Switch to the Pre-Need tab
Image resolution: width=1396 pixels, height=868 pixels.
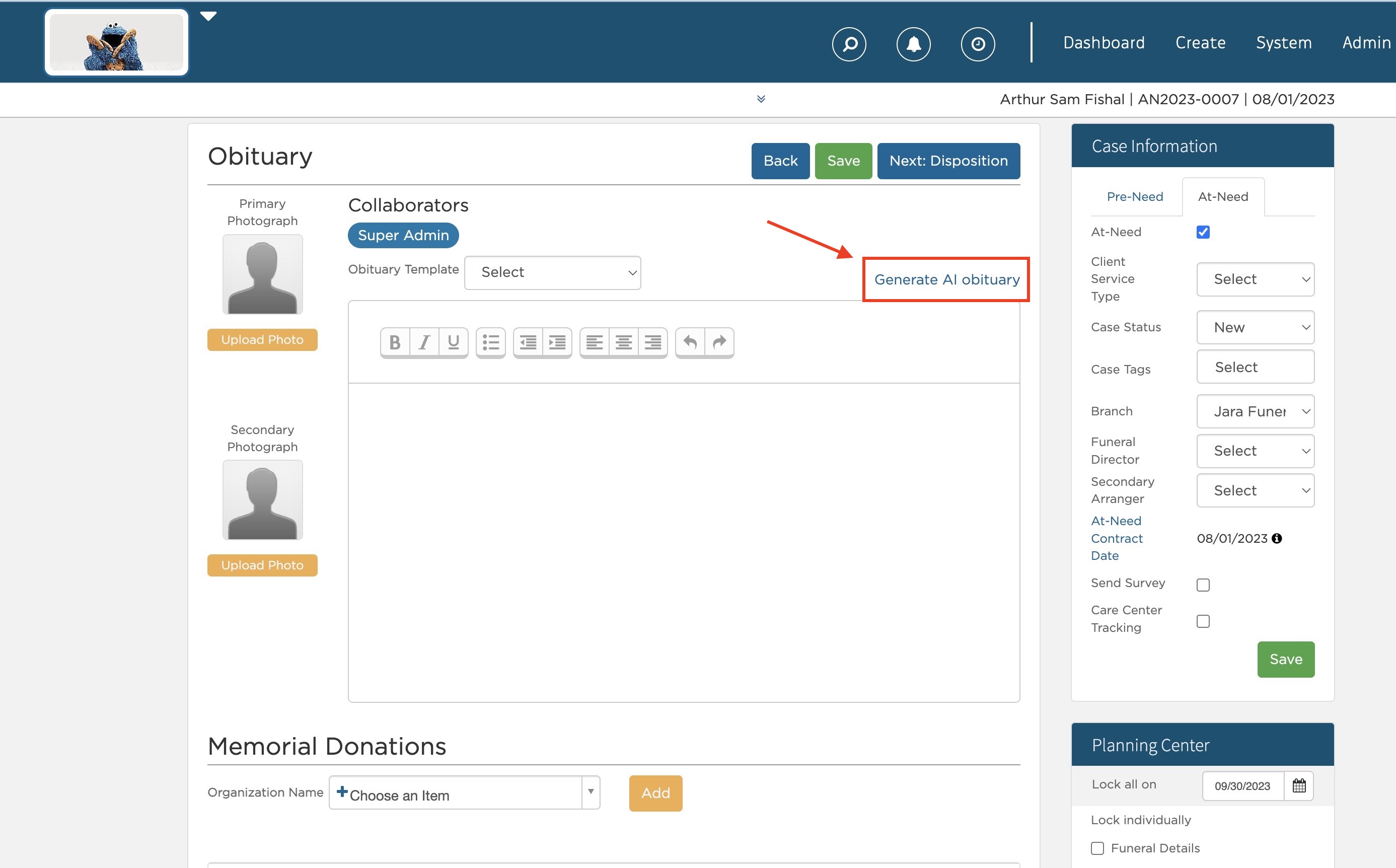point(1134,196)
